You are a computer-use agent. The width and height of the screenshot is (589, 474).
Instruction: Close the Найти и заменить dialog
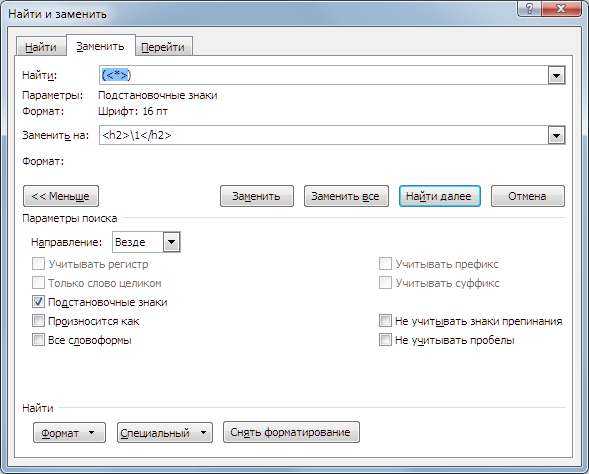[562, 8]
